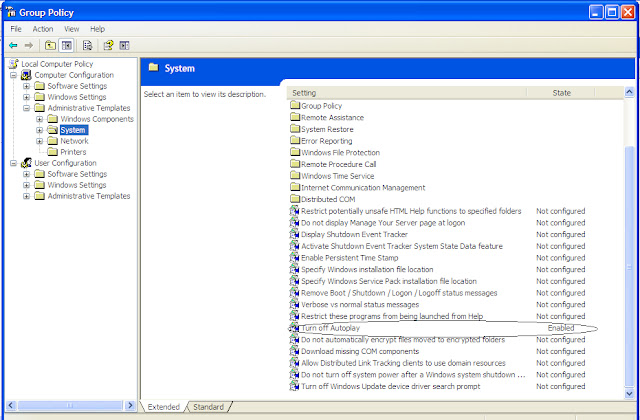This screenshot has height=420, width=640.
Task: Switch to the Standard tab
Action: (209, 407)
